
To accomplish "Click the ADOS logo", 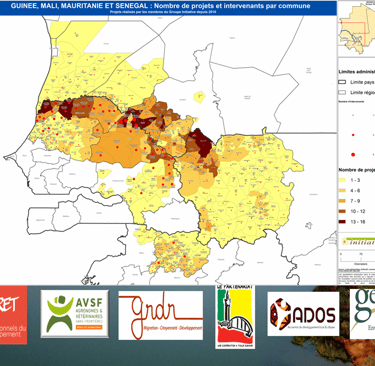I will pos(303,314).
